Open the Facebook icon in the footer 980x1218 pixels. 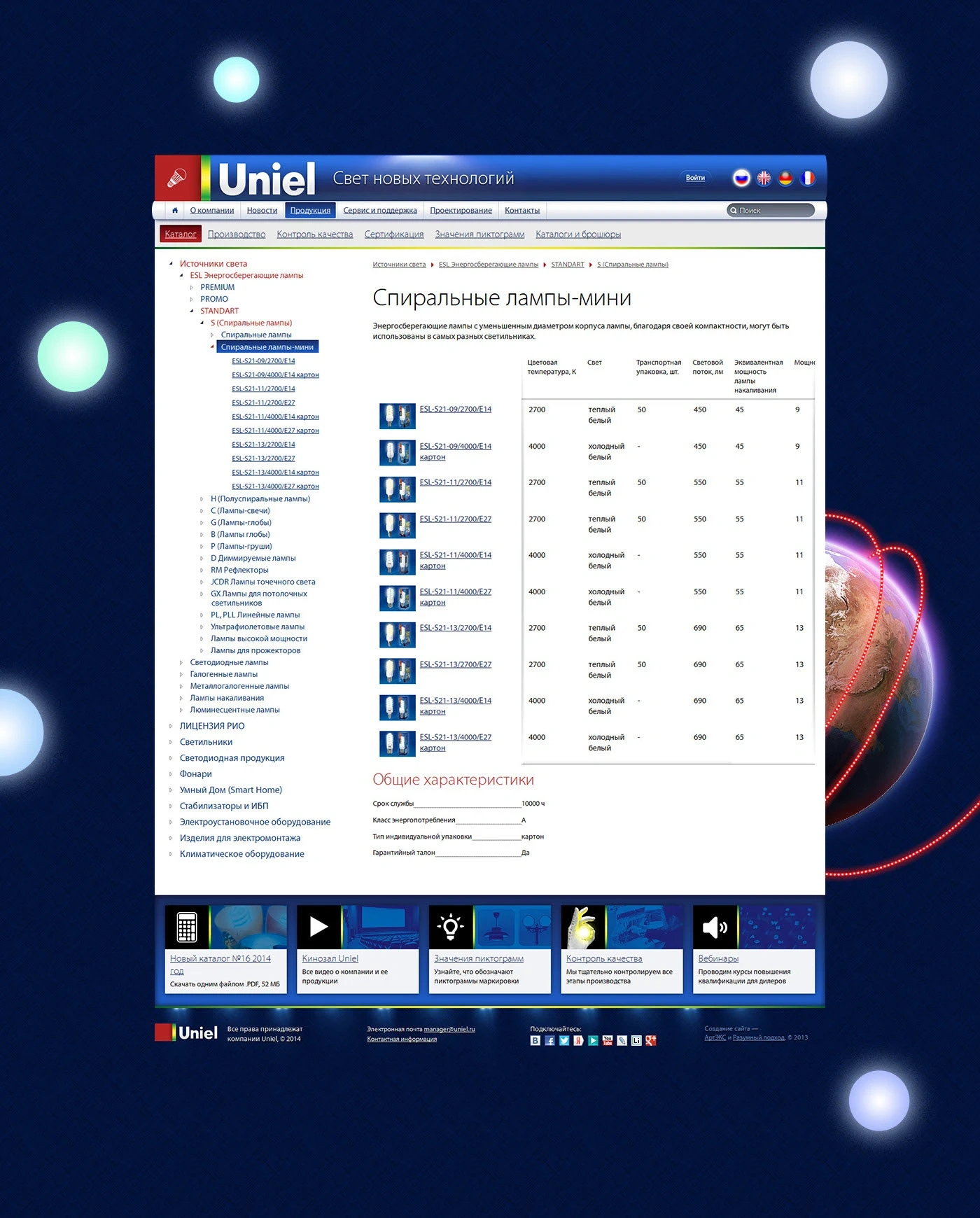coord(549,1041)
